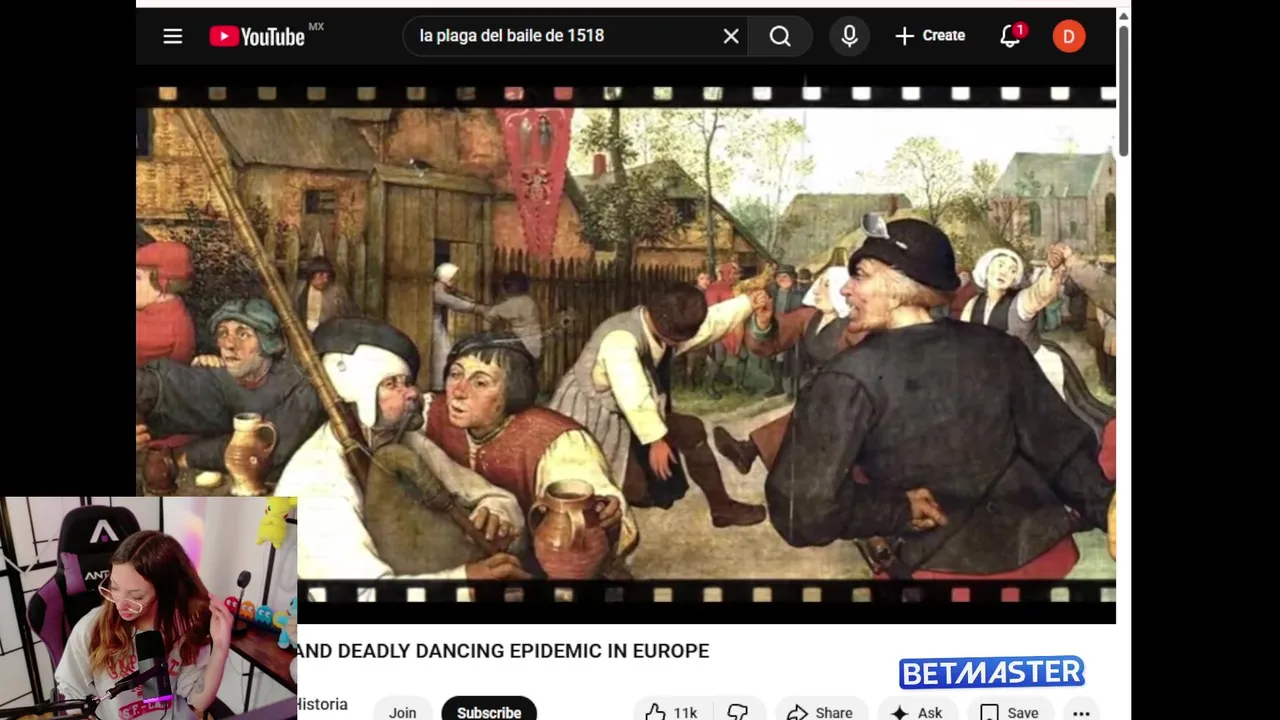Open the notifications bell

point(1010,36)
